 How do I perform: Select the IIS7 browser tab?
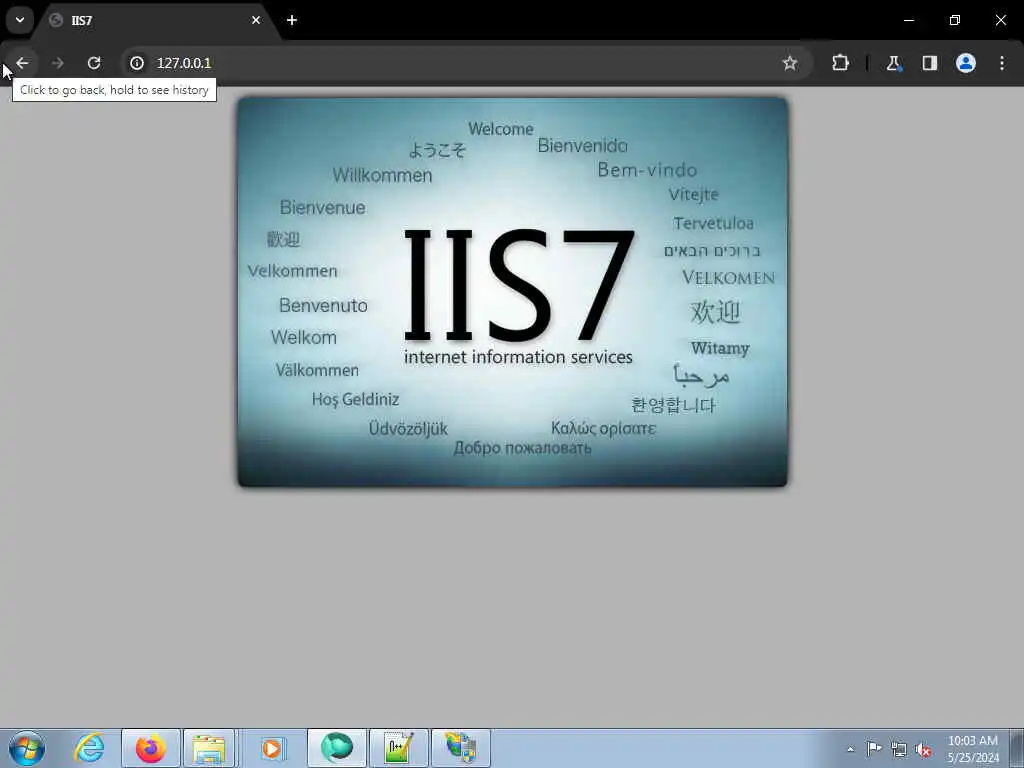coord(157,21)
